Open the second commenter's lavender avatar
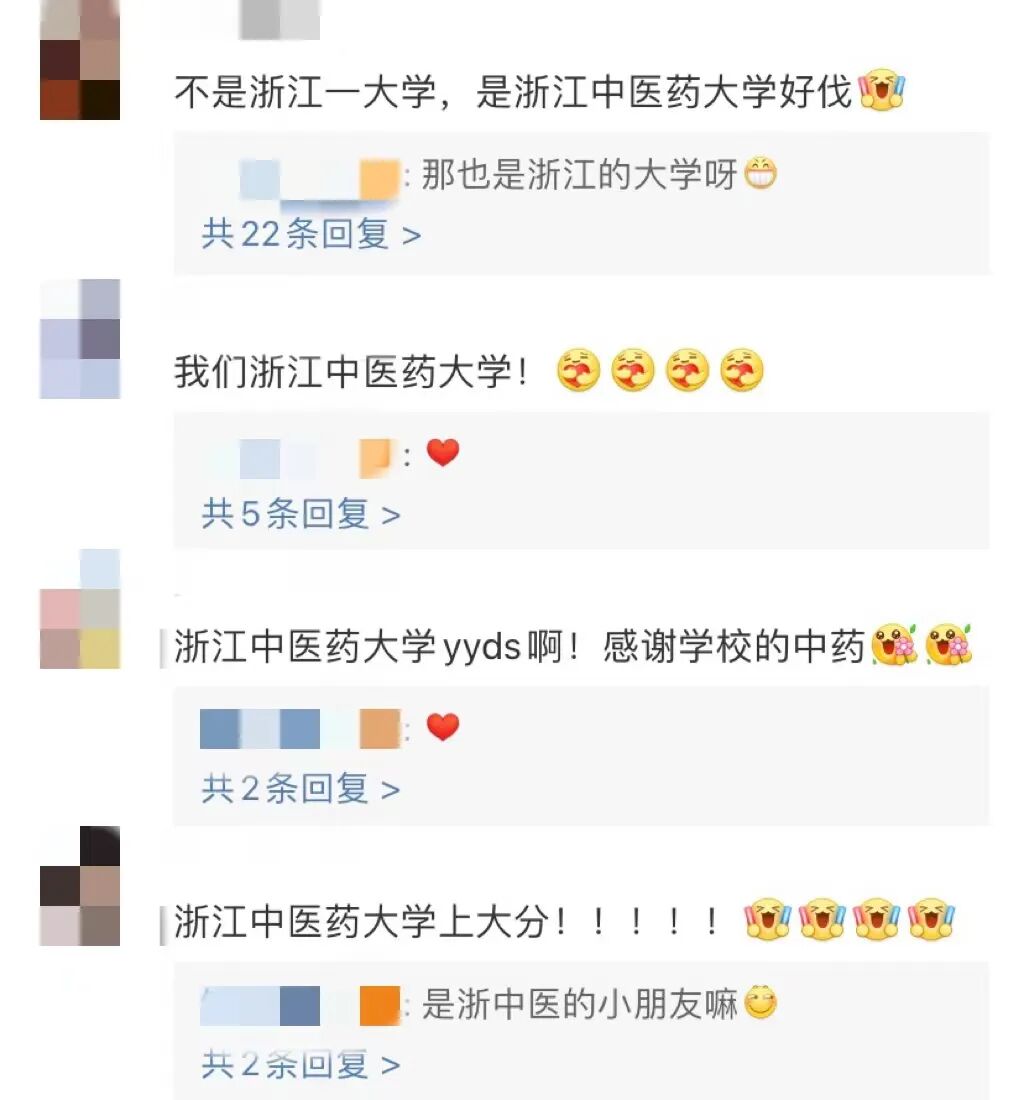The image size is (1024, 1100). click(x=80, y=339)
